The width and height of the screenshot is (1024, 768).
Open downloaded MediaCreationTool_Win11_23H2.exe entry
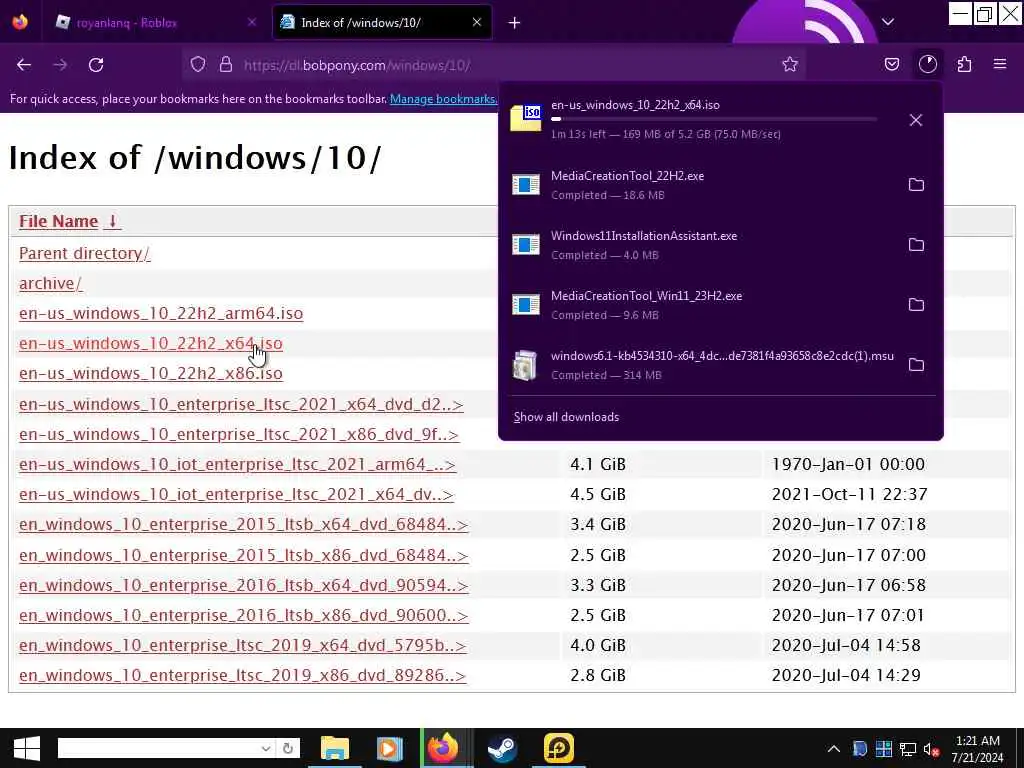(702, 305)
